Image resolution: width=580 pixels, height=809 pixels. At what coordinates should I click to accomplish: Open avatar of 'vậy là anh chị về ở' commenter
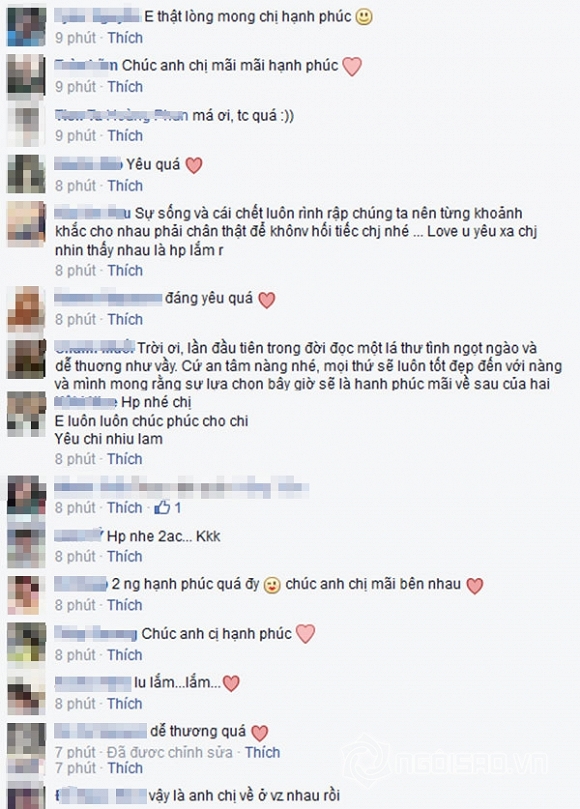pos(26,796)
